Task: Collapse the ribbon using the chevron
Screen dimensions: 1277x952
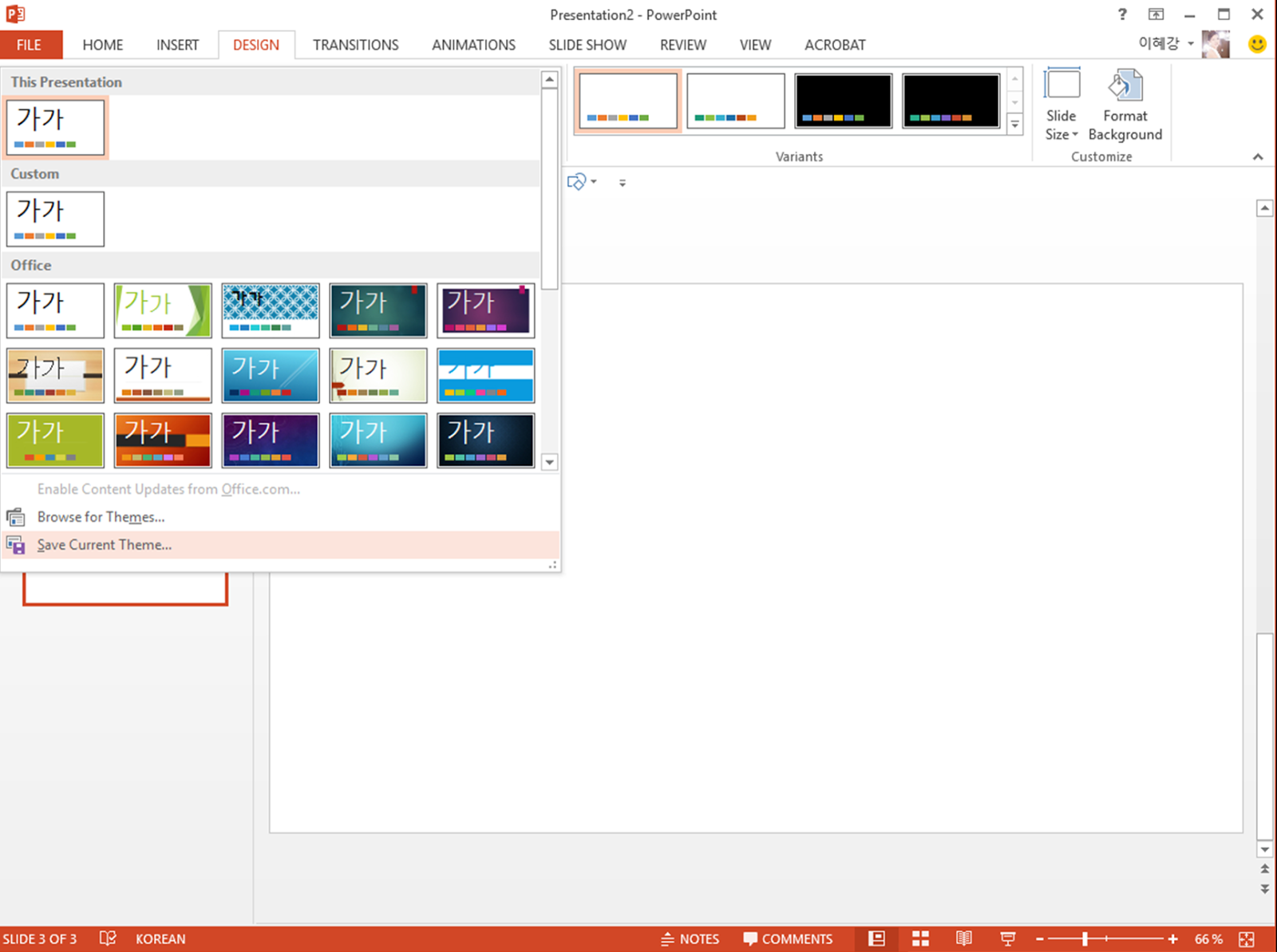Action: click(1256, 157)
